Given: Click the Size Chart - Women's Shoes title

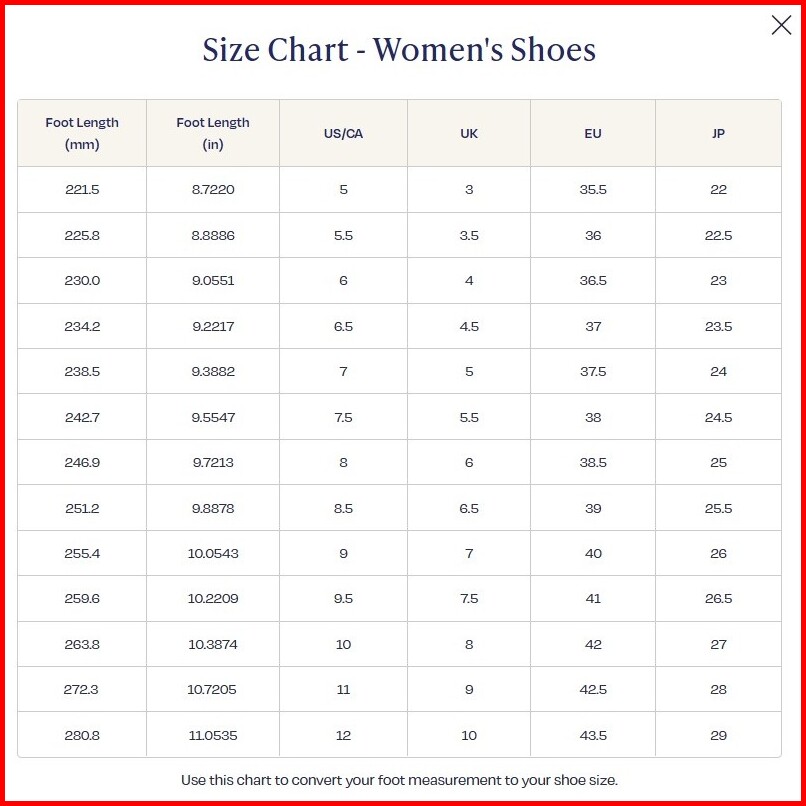Looking at the screenshot, I should pos(399,50).
